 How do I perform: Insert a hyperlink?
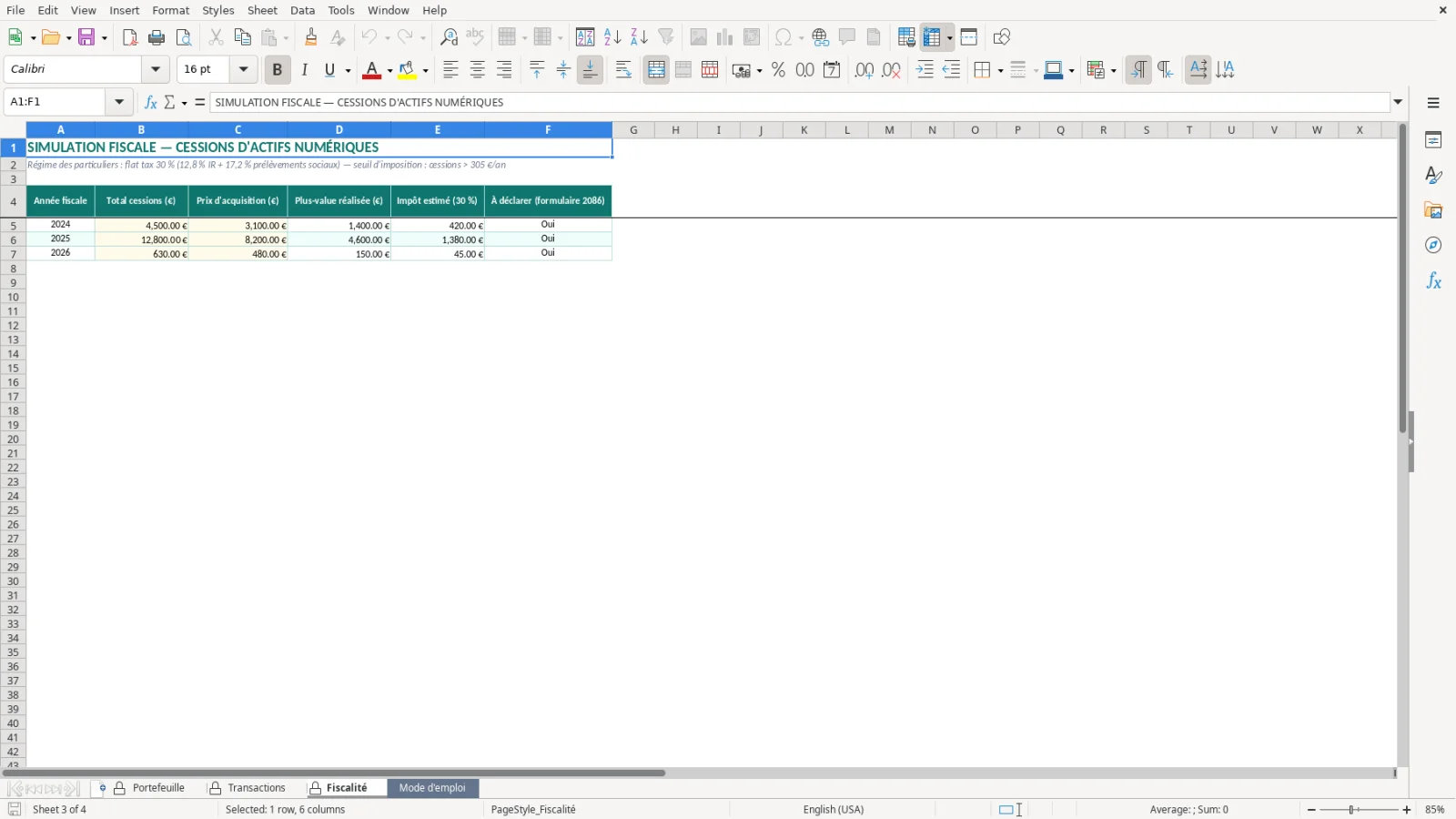click(820, 37)
